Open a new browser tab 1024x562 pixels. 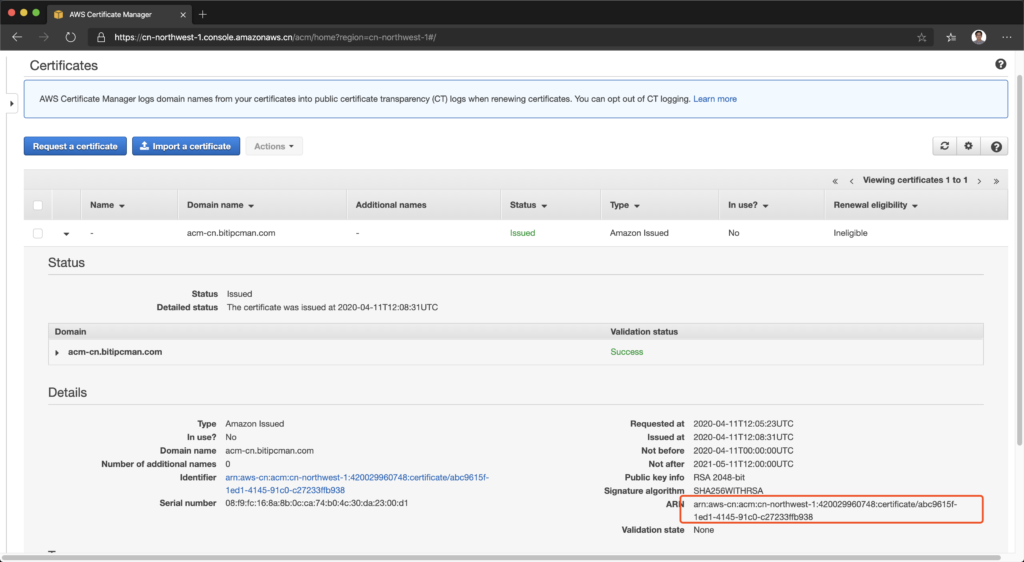[203, 14]
